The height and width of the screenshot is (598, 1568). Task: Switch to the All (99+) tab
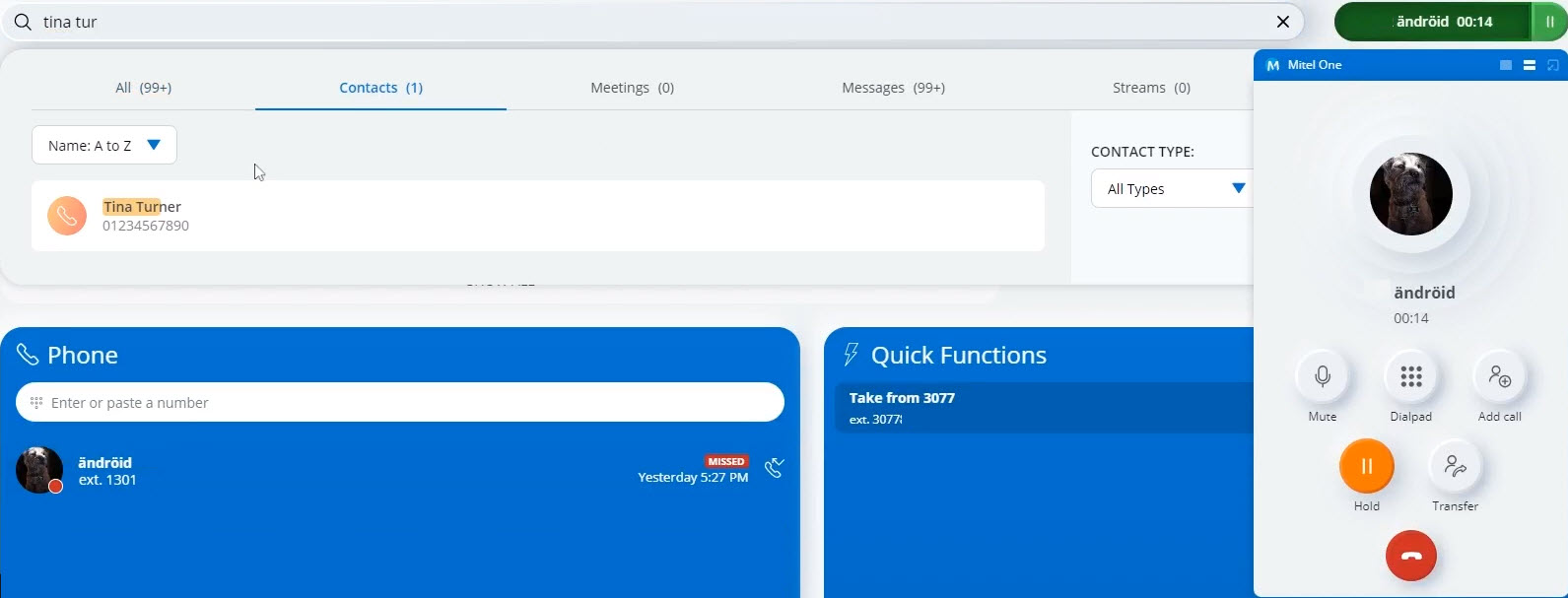[143, 88]
